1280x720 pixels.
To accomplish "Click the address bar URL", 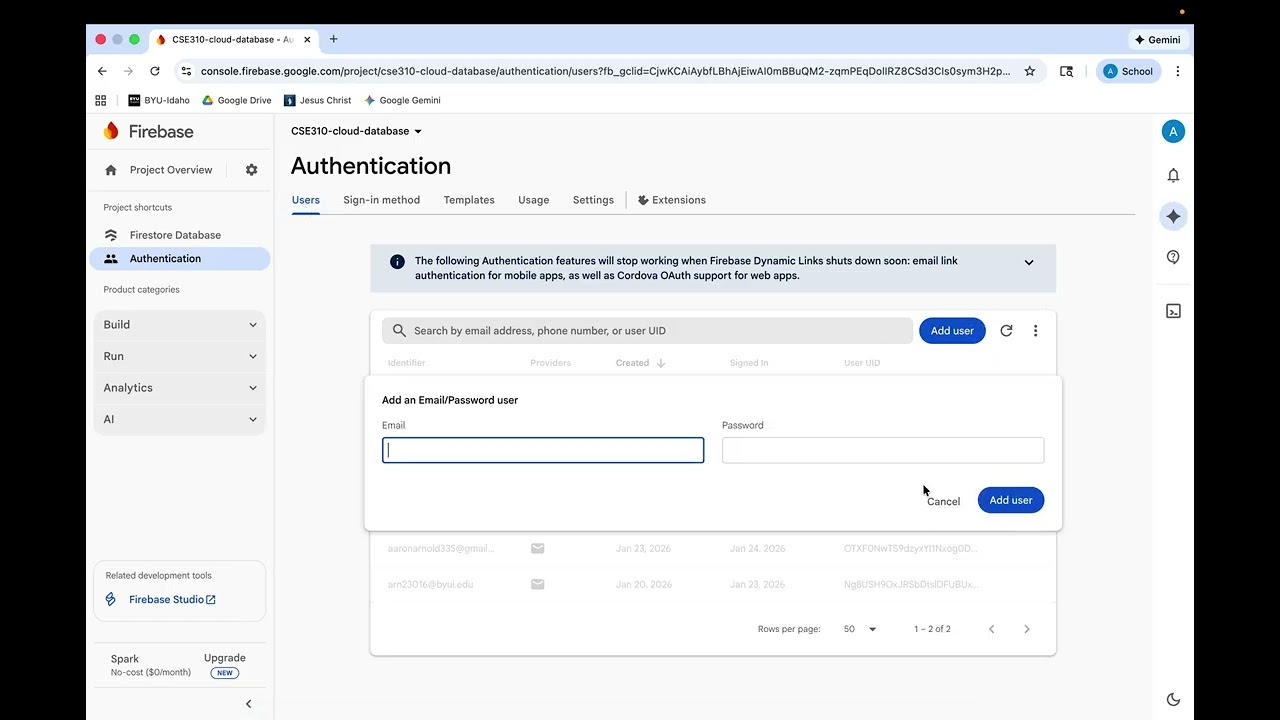I will click(605, 71).
